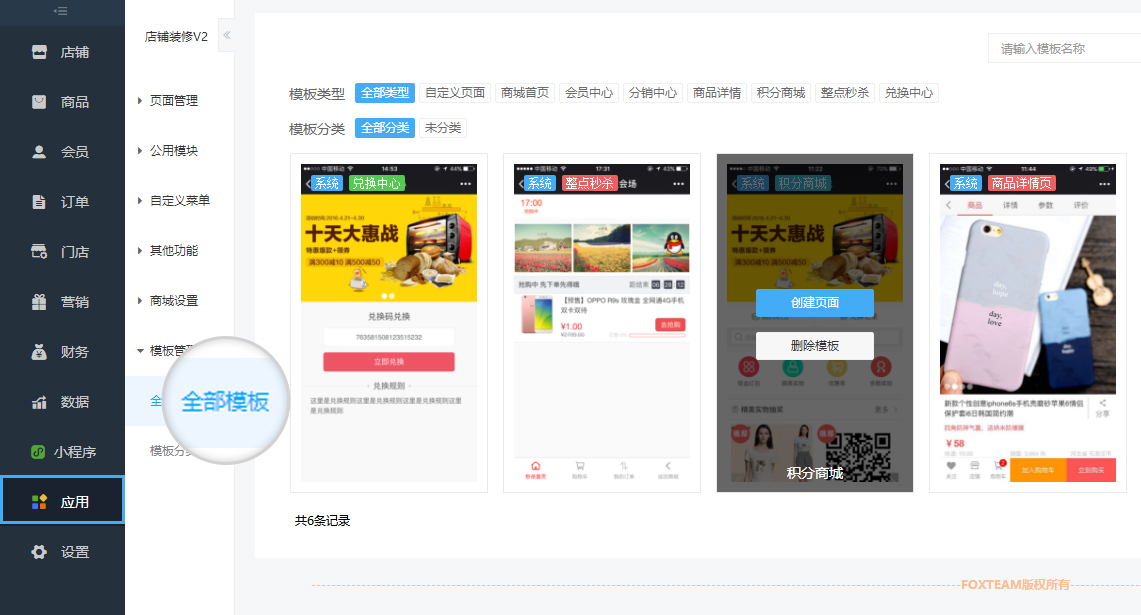Image resolution: width=1141 pixels, height=615 pixels.
Task: Select the 未分类 category filter
Action: coord(442,128)
